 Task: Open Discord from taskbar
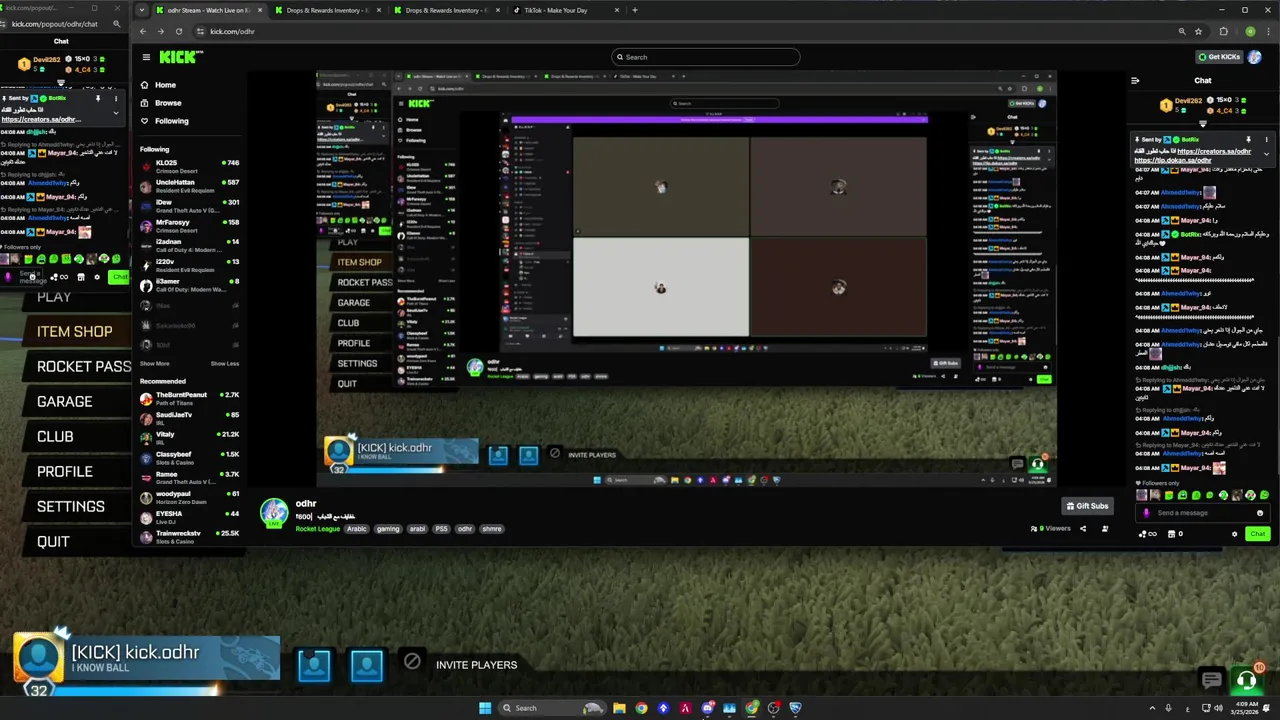pos(708,708)
